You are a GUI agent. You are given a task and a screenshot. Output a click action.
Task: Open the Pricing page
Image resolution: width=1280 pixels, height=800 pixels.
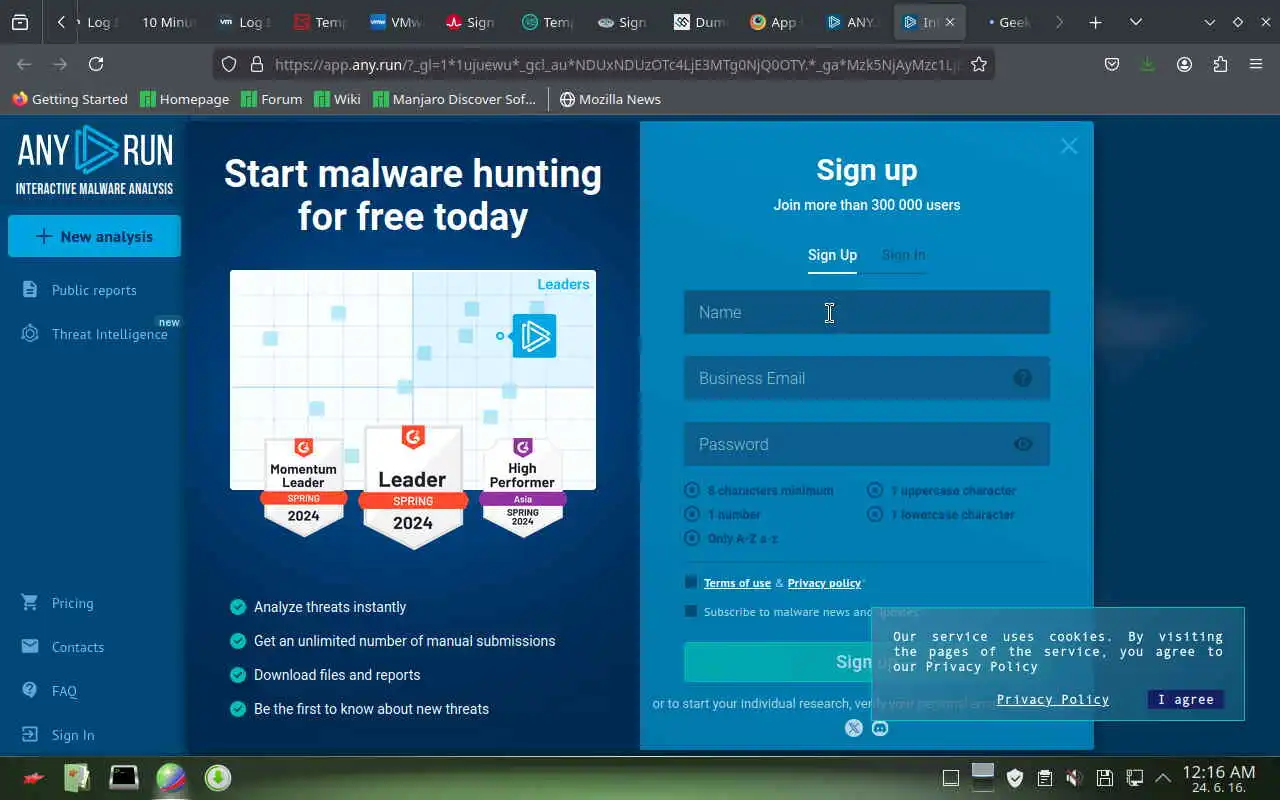(x=72, y=603)
